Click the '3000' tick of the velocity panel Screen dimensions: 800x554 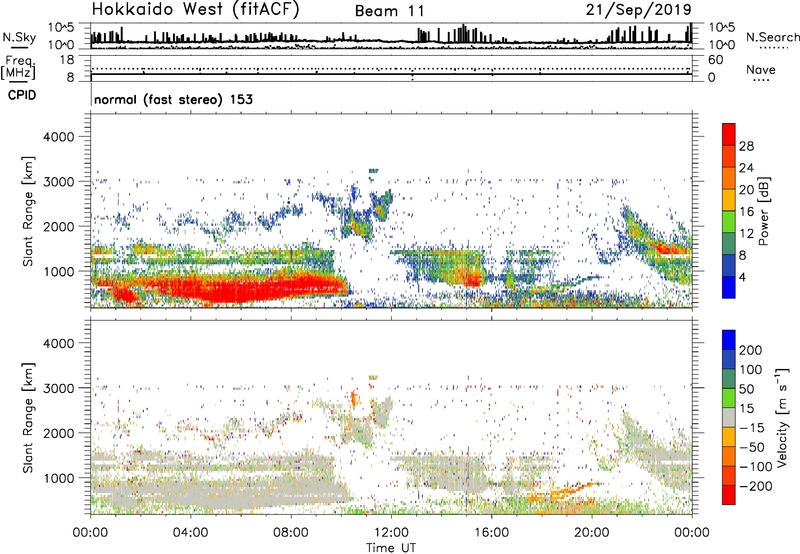(58, 388)
